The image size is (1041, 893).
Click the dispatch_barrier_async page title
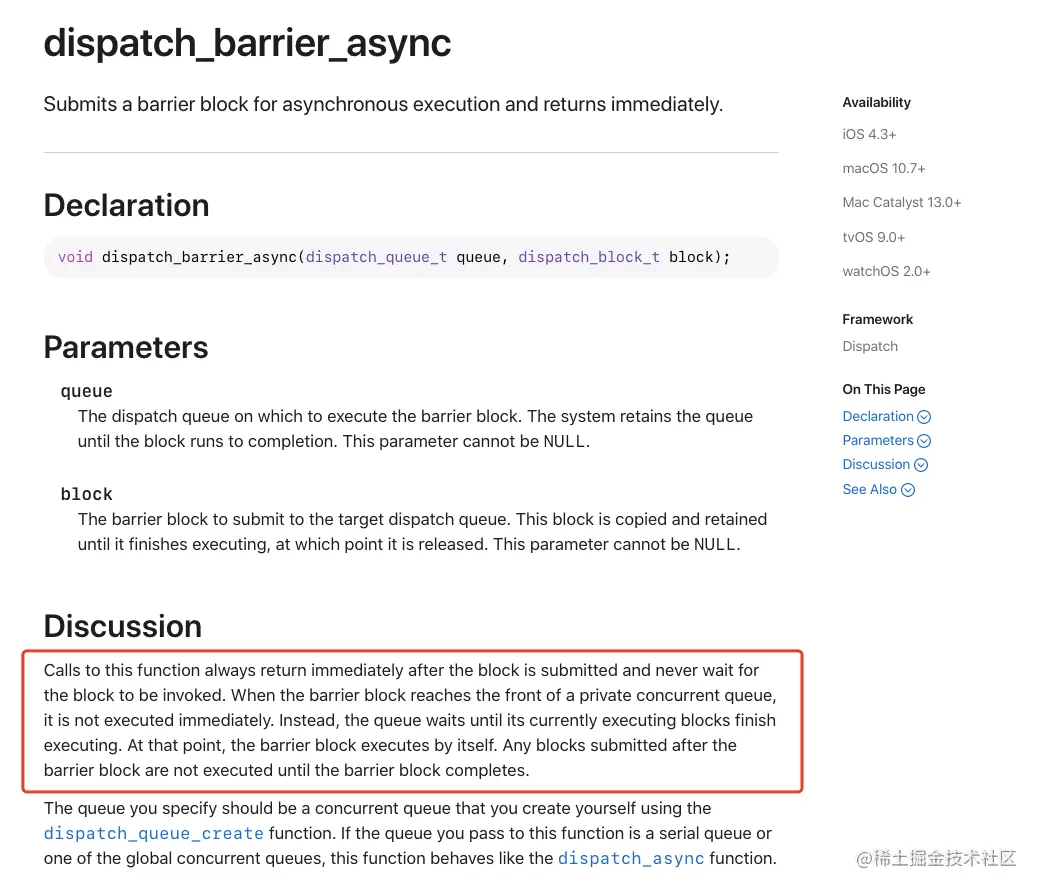[247, 43]
